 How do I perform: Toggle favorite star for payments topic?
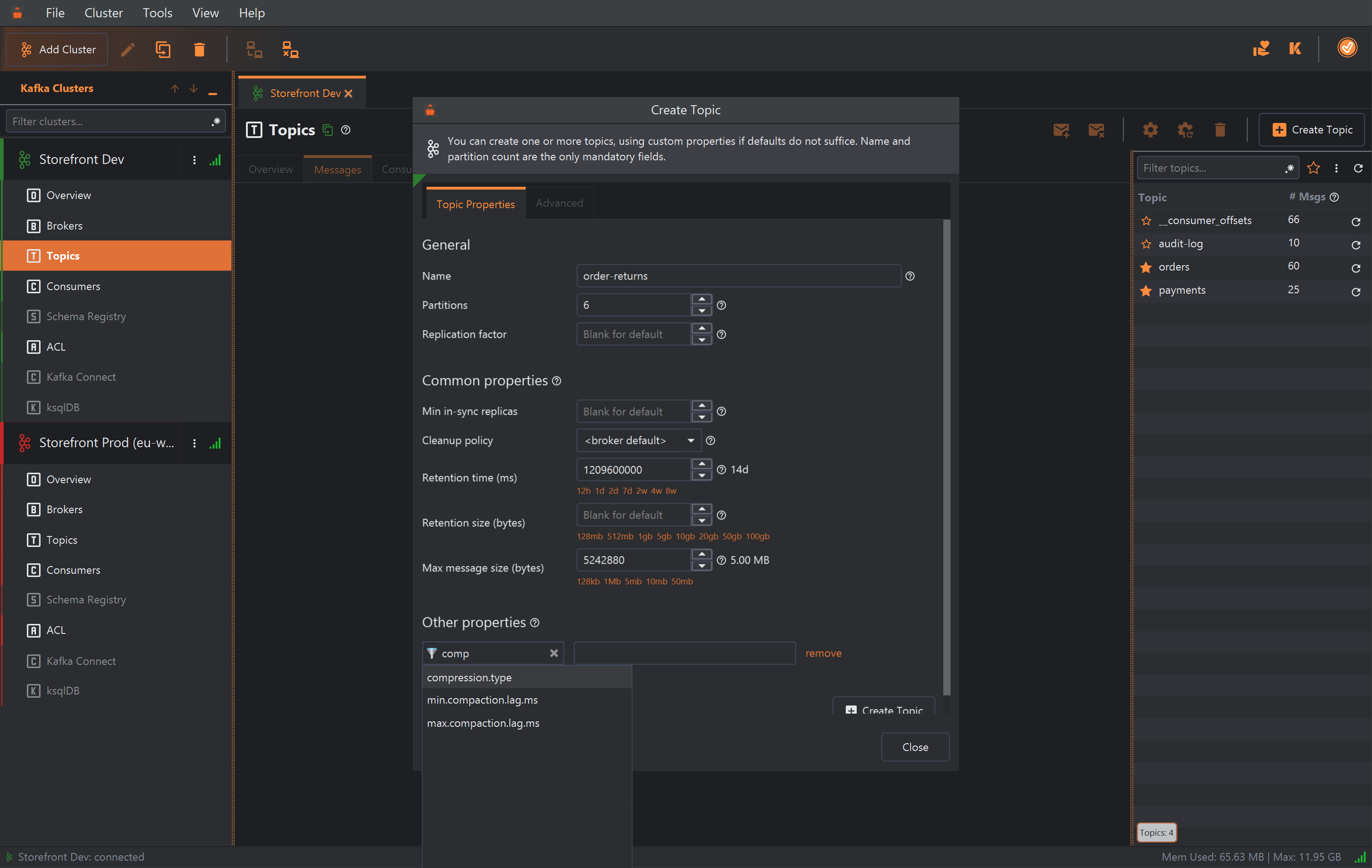point(1147,291)
